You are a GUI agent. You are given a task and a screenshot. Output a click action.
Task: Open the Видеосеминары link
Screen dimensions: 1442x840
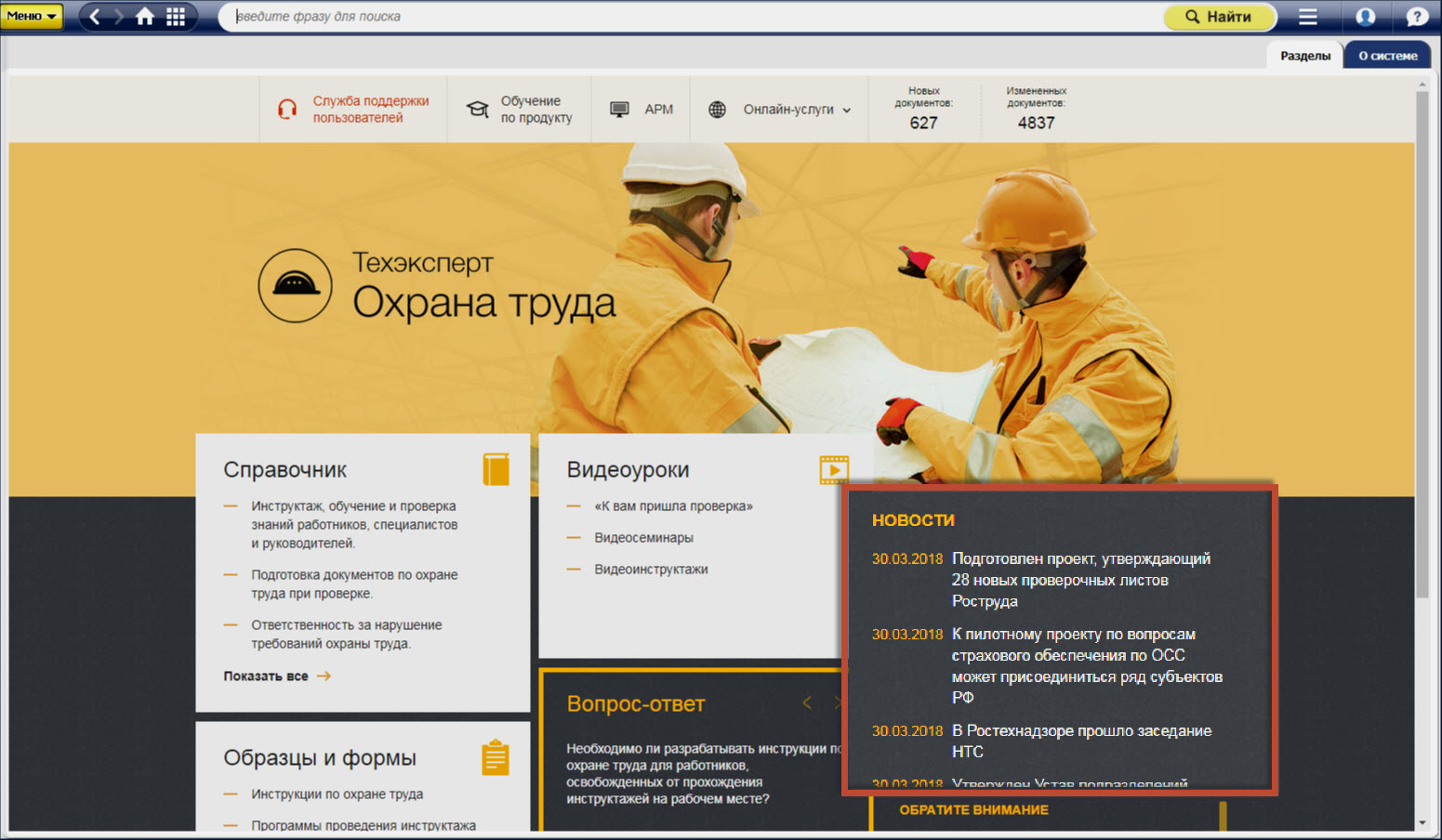643,538
